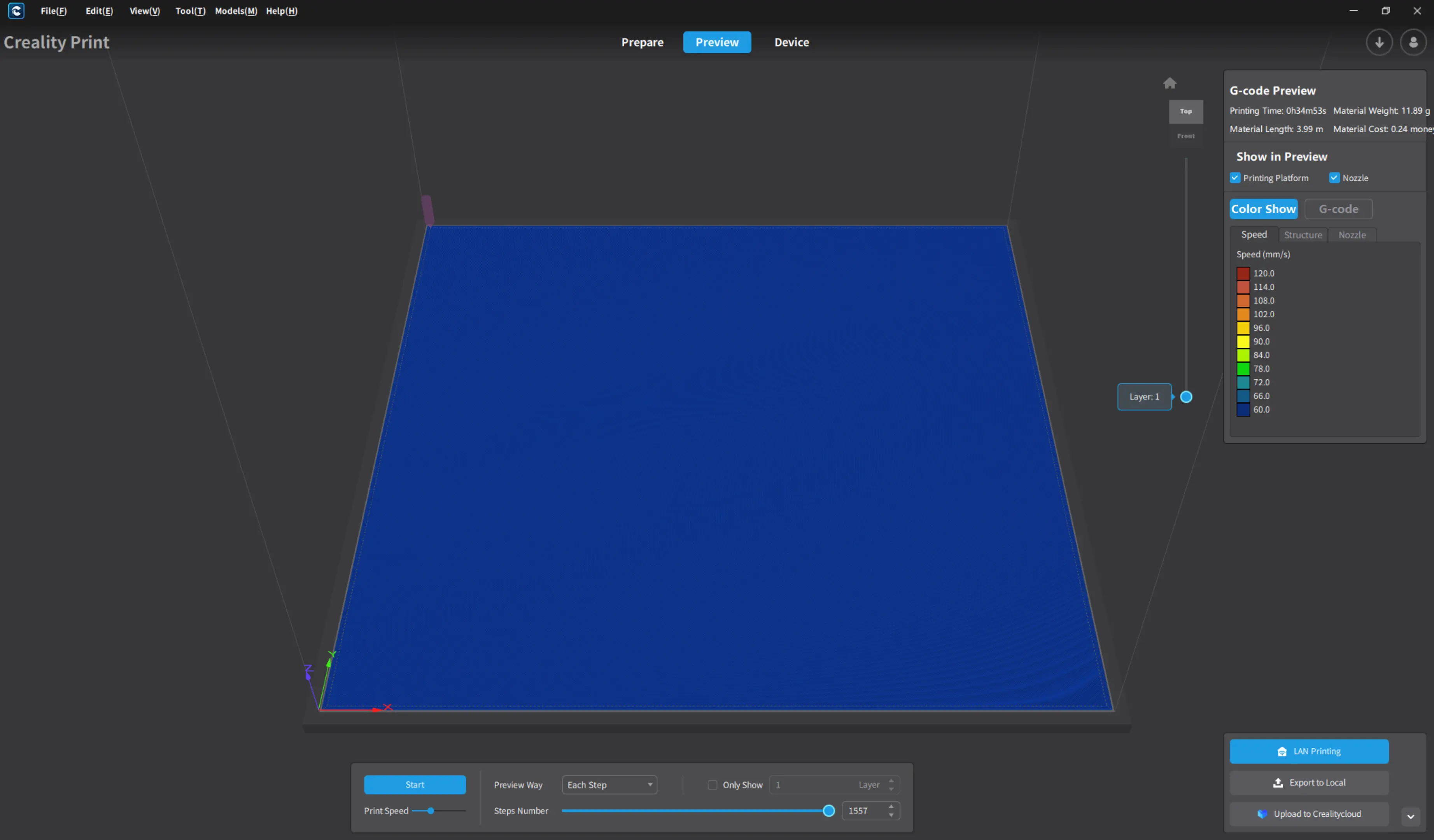This screenshot has height=840, width=1434.
Task: Enable the Only Show checkbox
Action: tap(712, 785)
